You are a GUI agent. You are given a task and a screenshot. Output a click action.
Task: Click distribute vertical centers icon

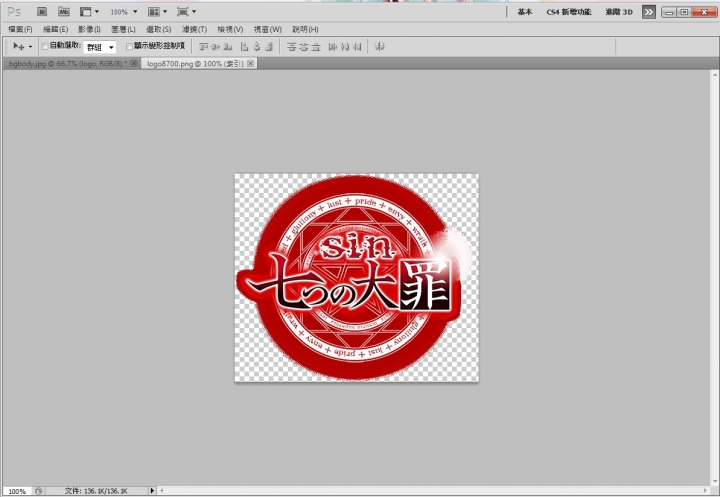[x=303, y=46]
